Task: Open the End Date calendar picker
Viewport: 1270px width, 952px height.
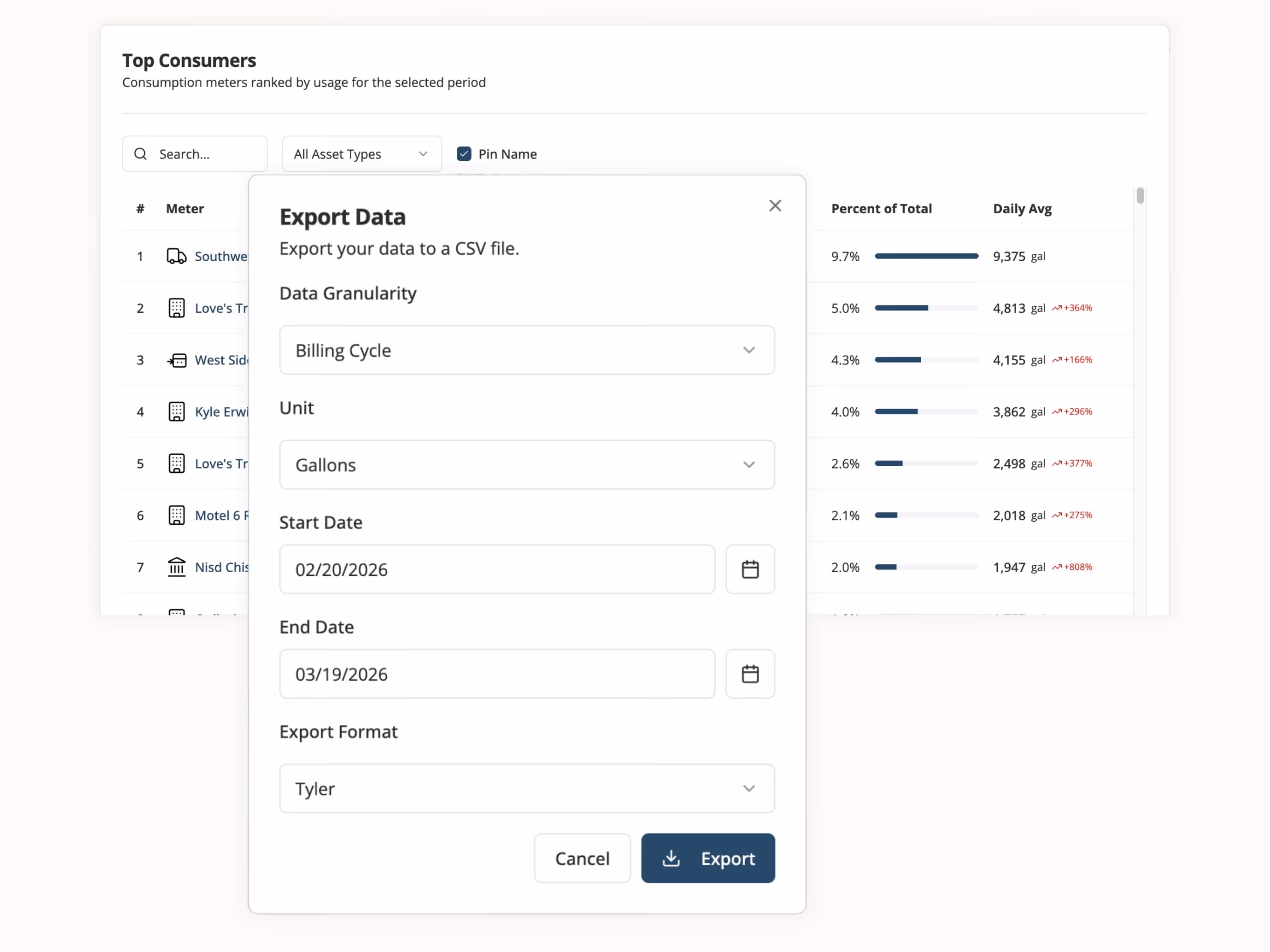Action: point(751,674)
